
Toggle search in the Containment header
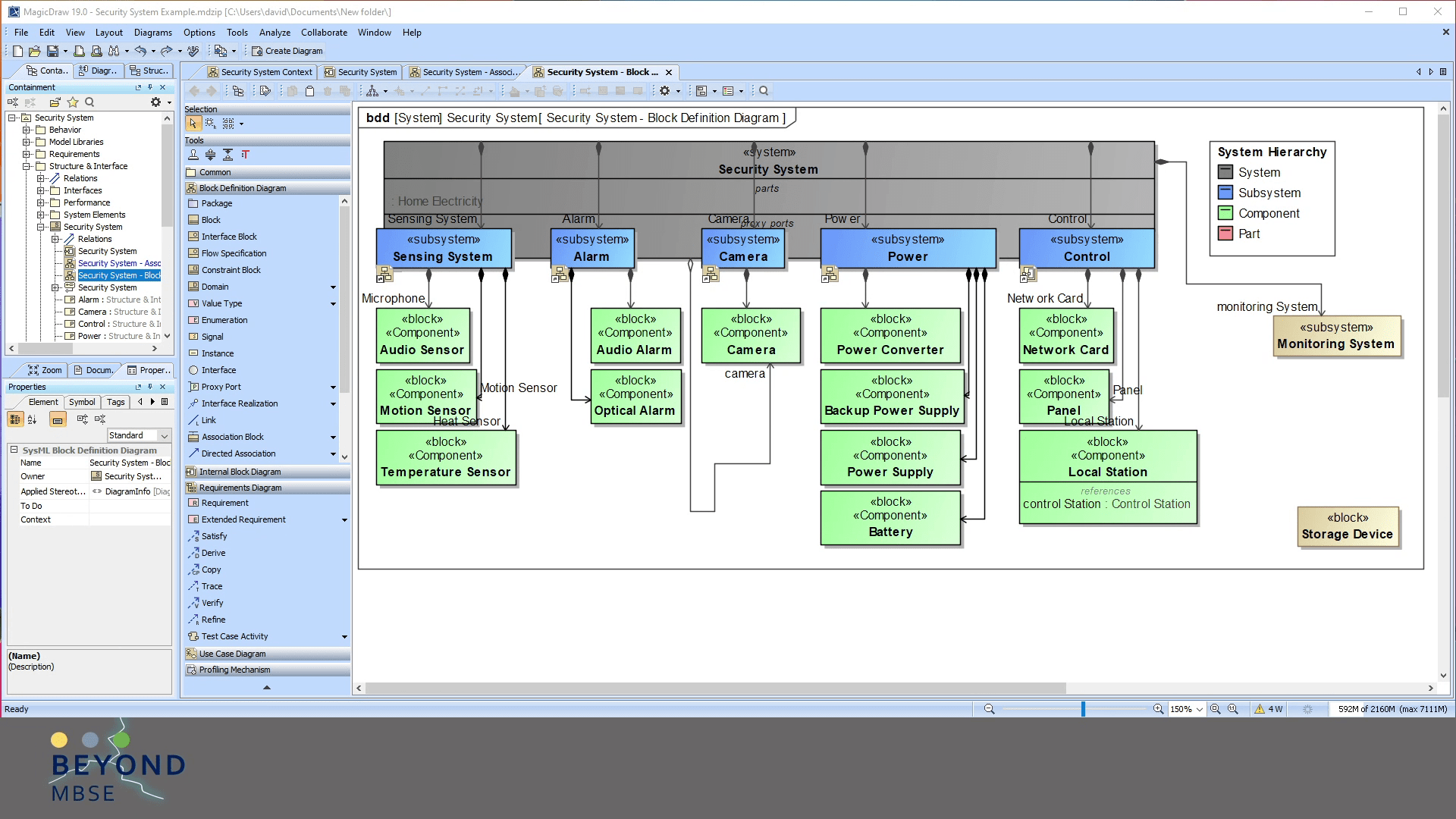pyautogui.click(x=89, y=102)
